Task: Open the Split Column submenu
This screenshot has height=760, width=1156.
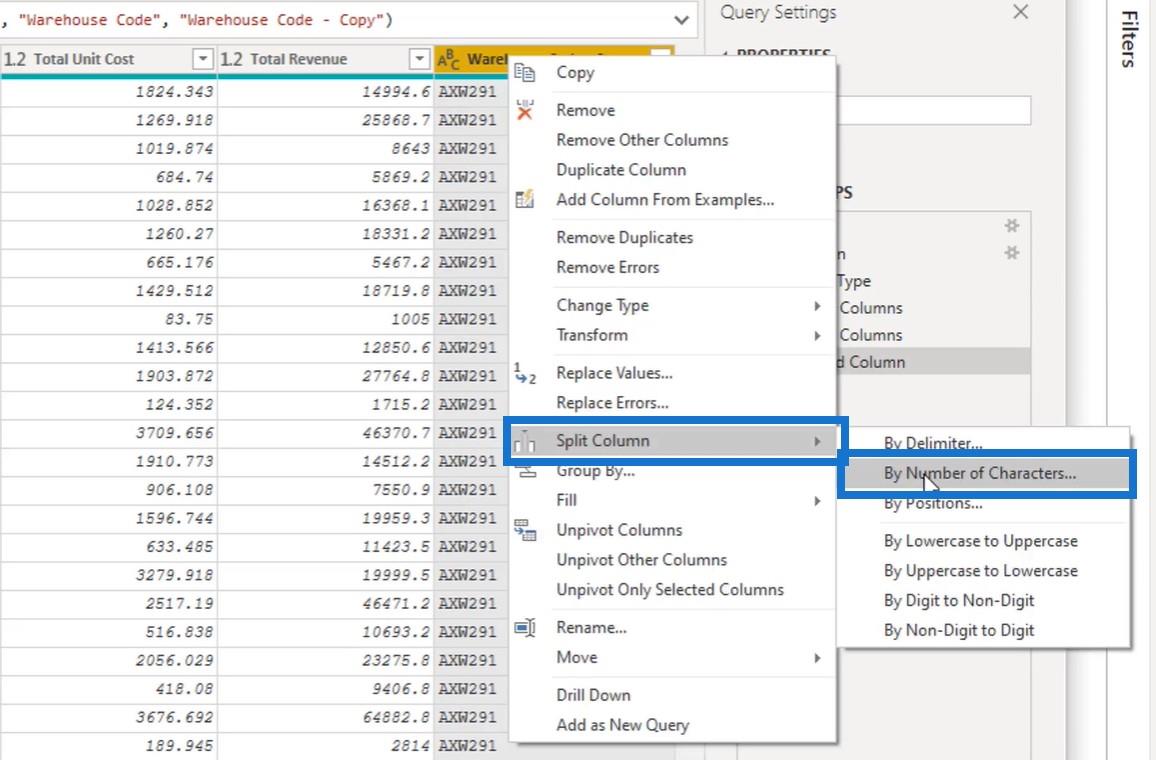Action: tap(672, 441)
